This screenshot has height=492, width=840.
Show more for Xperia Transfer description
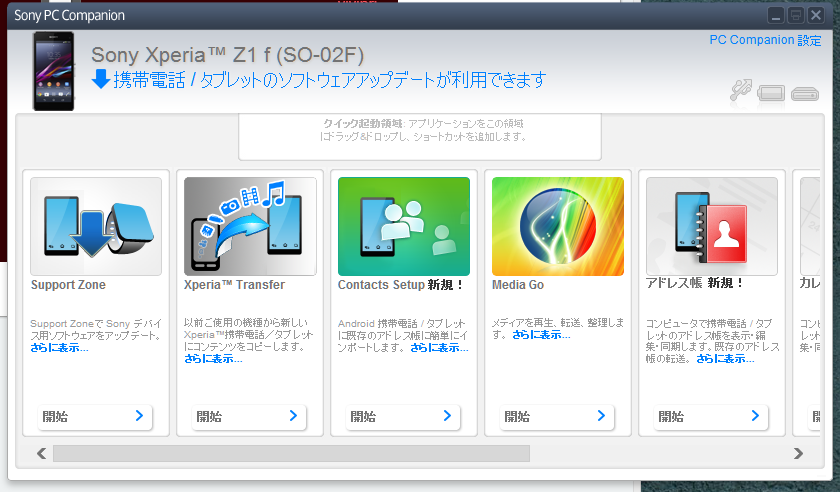(213, 359)
